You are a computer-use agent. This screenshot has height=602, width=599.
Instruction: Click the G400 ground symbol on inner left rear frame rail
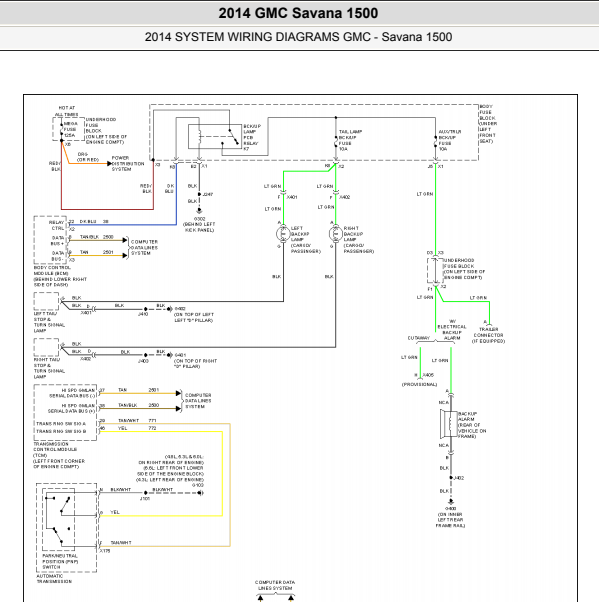coord(451,501)
